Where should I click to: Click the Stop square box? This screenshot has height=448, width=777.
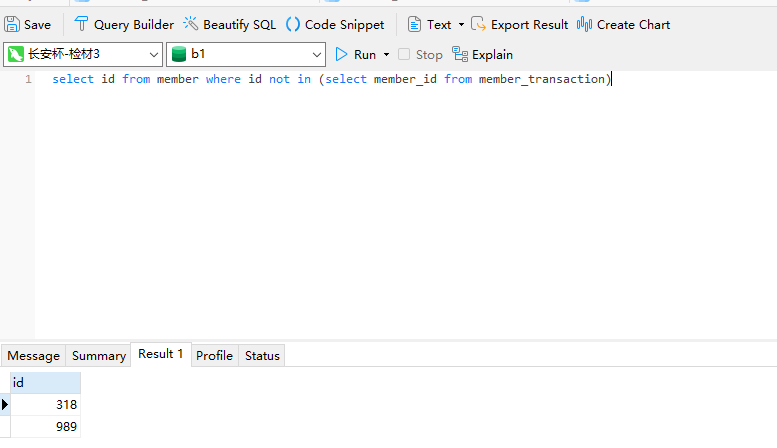coord(404,54)
